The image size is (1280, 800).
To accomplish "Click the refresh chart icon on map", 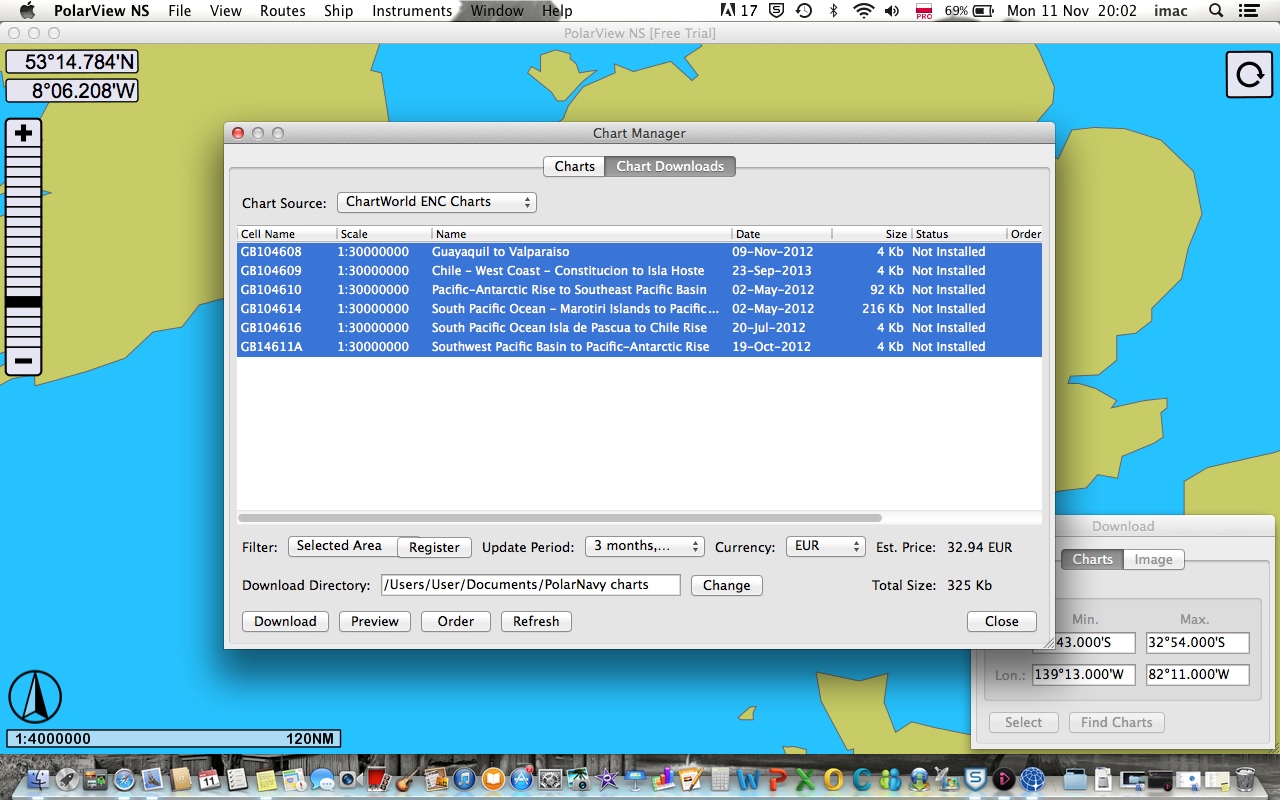I will tap(1249, 75).
